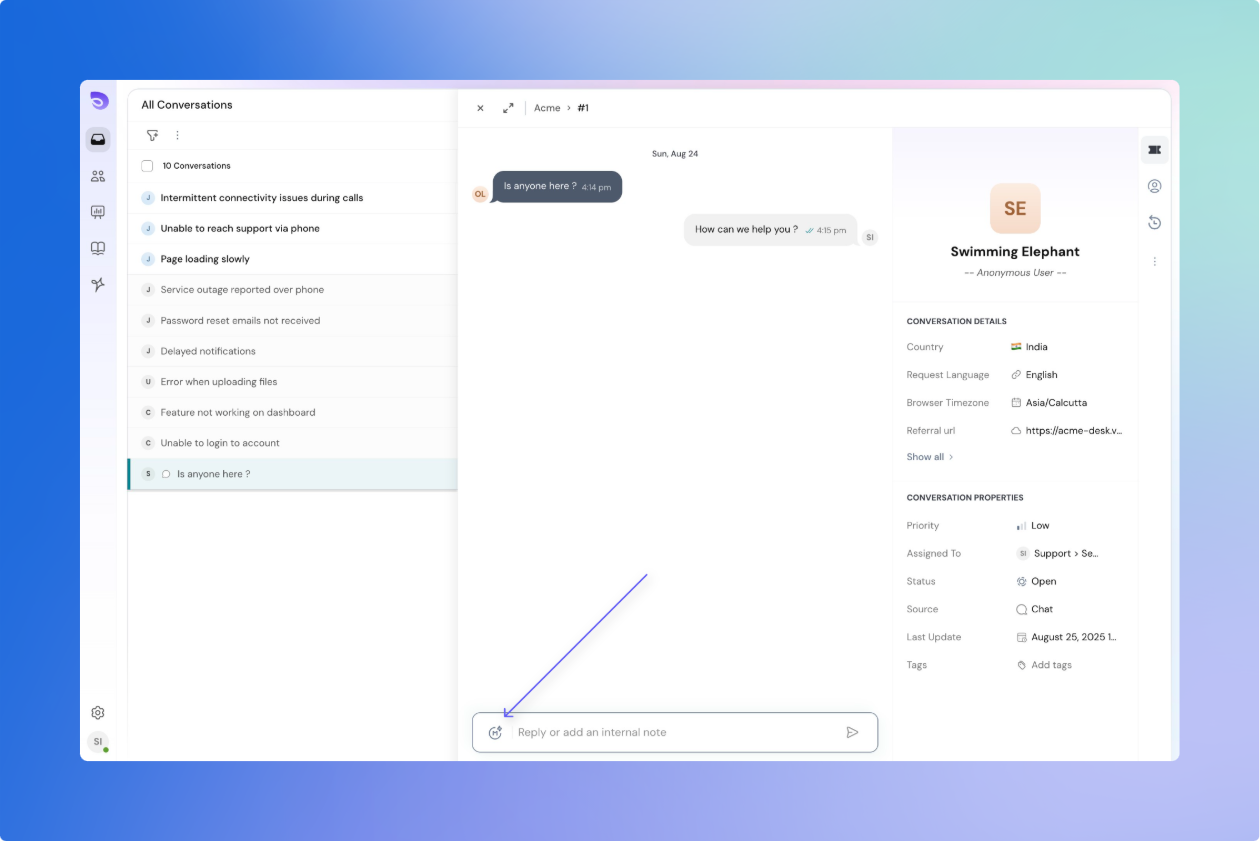Open the conversations filter icon
Screen dimensions: 1260x841
click(x=152, y=135)
